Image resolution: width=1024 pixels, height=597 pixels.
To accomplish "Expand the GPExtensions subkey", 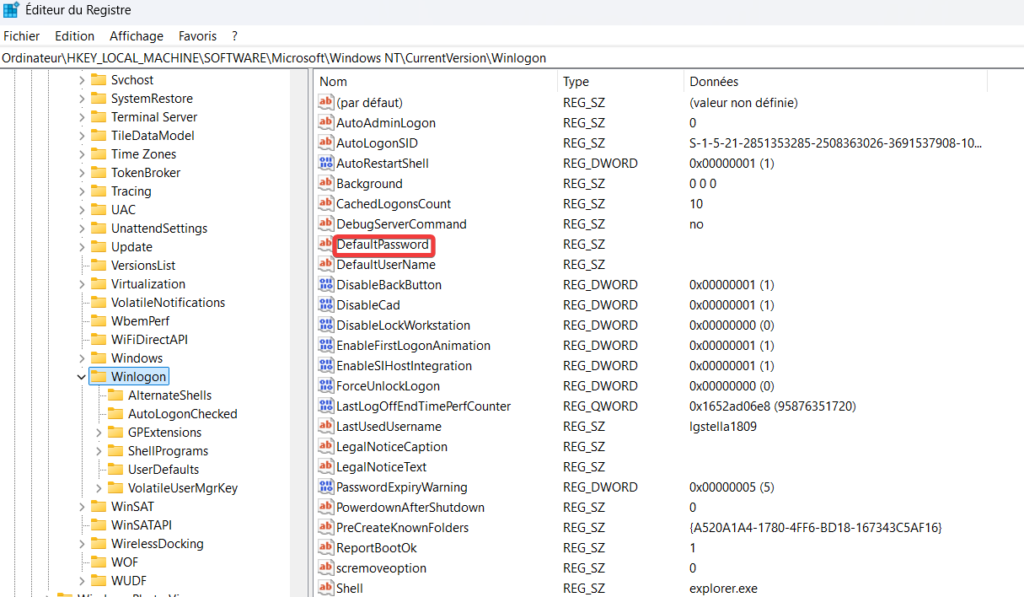I will pos(99,432).
